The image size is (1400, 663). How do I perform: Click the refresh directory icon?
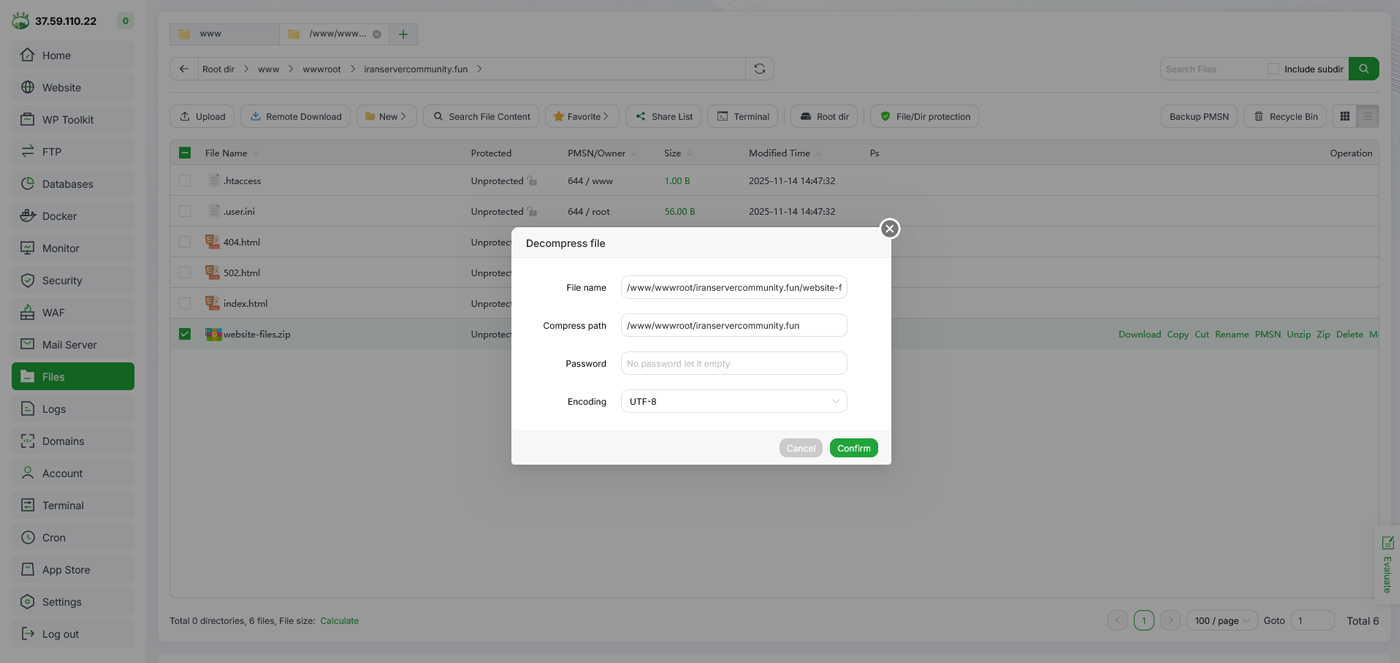pyautogui.click(x=760, y=69)
